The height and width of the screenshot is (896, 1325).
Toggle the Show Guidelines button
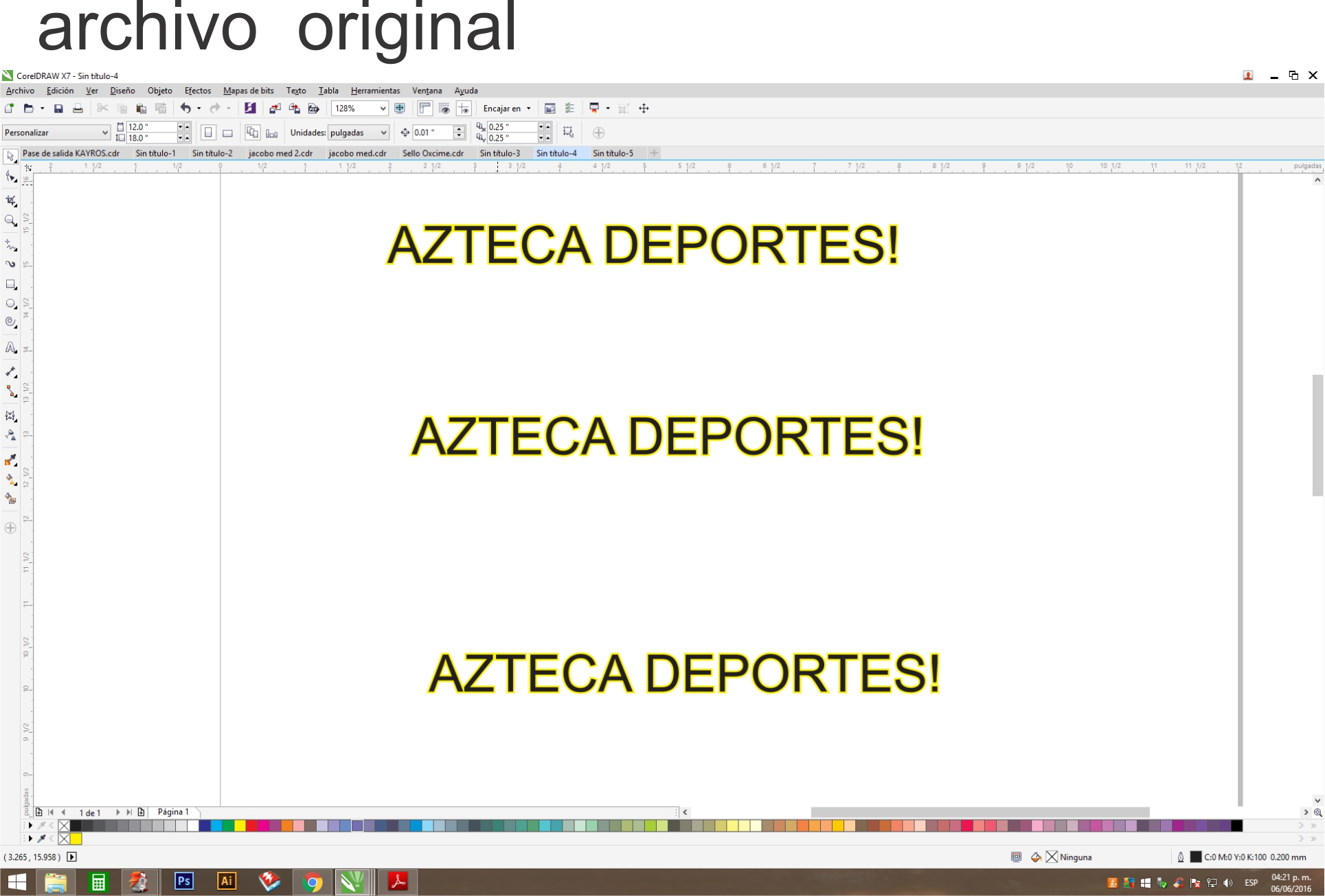click(x=464, y=108)
